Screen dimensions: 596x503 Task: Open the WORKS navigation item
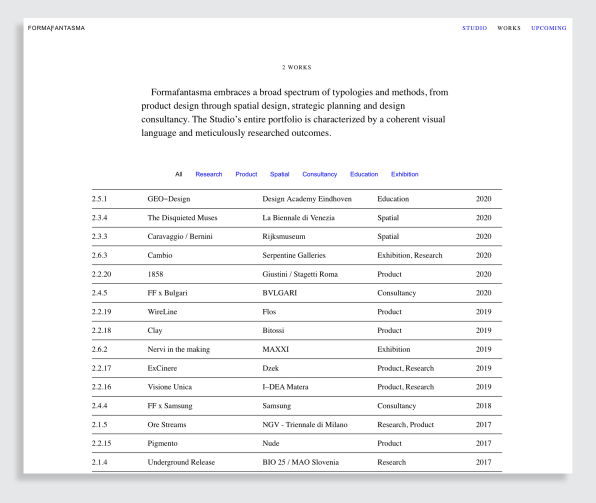click(509, 28)
